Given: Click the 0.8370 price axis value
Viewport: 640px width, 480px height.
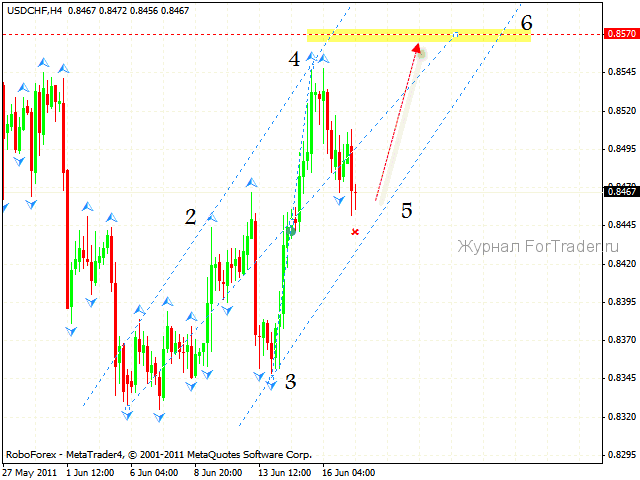Looking at the screenshot, I should pos(622,340).
